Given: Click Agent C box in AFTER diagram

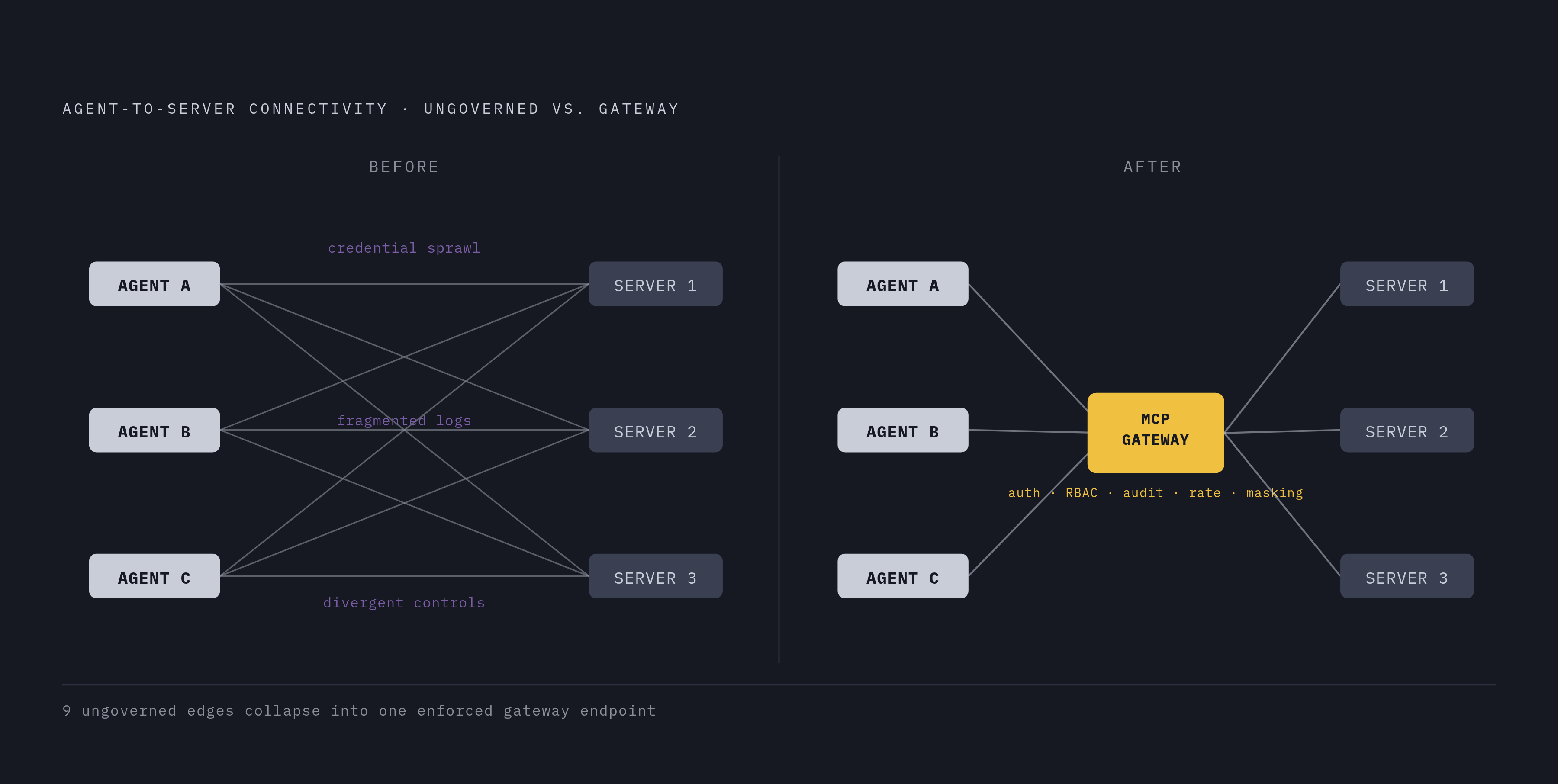Looking at the screenshot, I should 903,577.
